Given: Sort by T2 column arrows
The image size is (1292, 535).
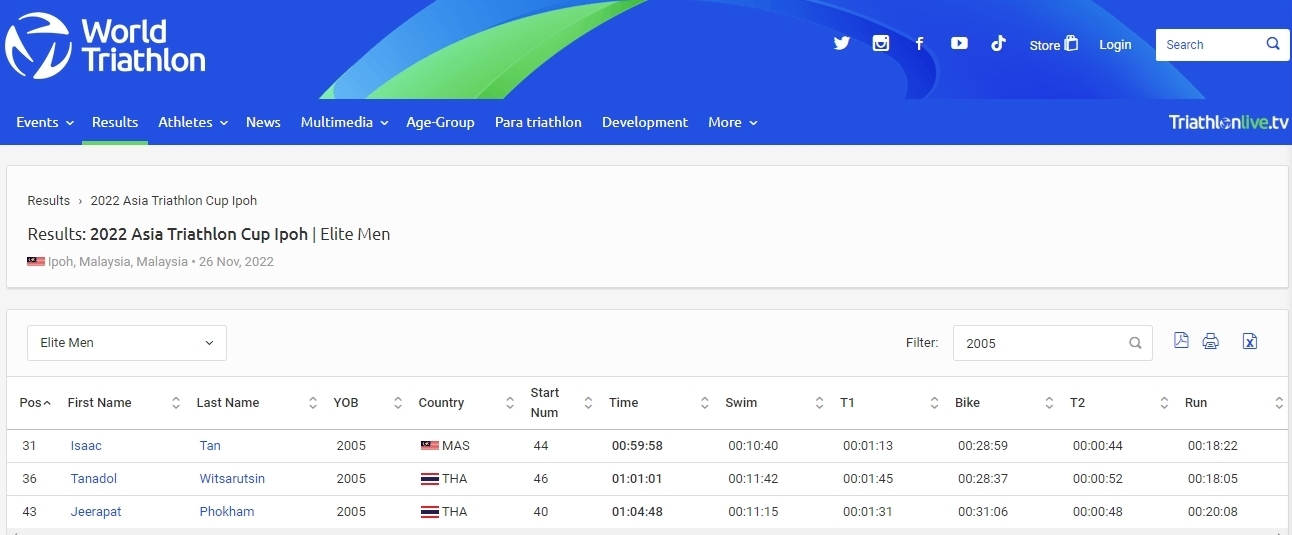Looking at the screenshot, I should point(1165,403).
